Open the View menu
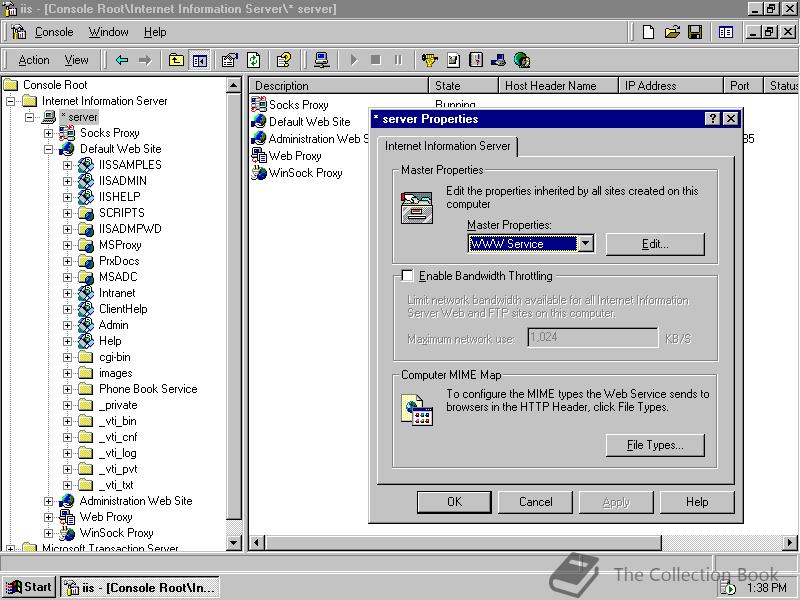This screenshot has width=800, height=600. tap(76, 60)
